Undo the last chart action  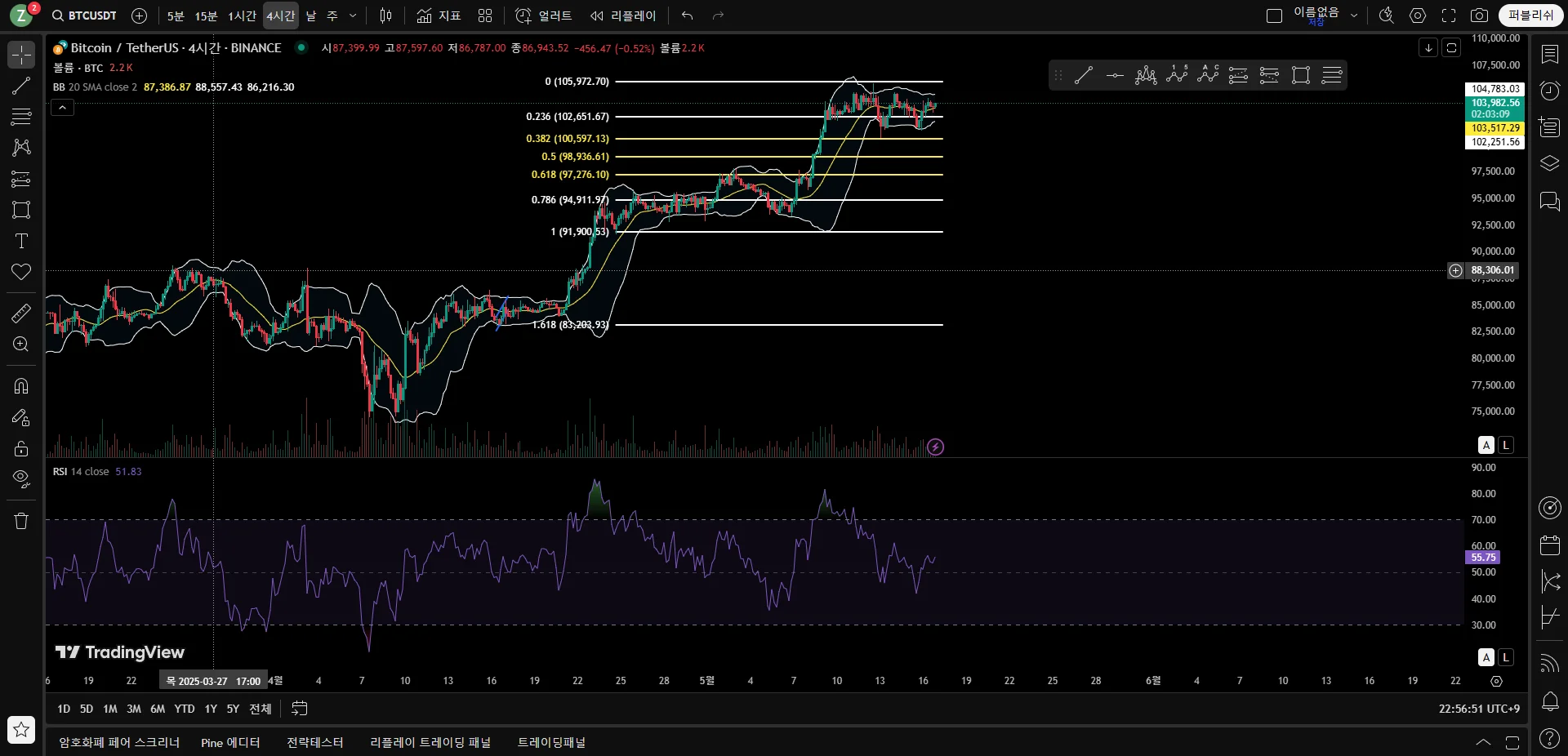688,16
